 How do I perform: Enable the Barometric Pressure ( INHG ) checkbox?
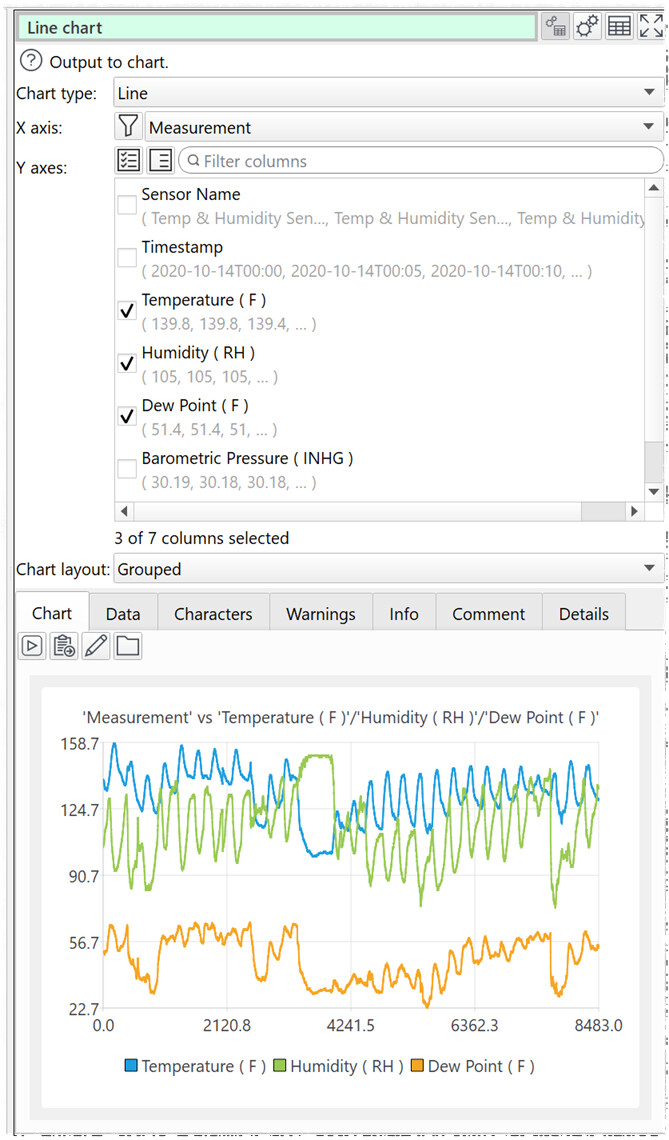click(x=127, y=469)
